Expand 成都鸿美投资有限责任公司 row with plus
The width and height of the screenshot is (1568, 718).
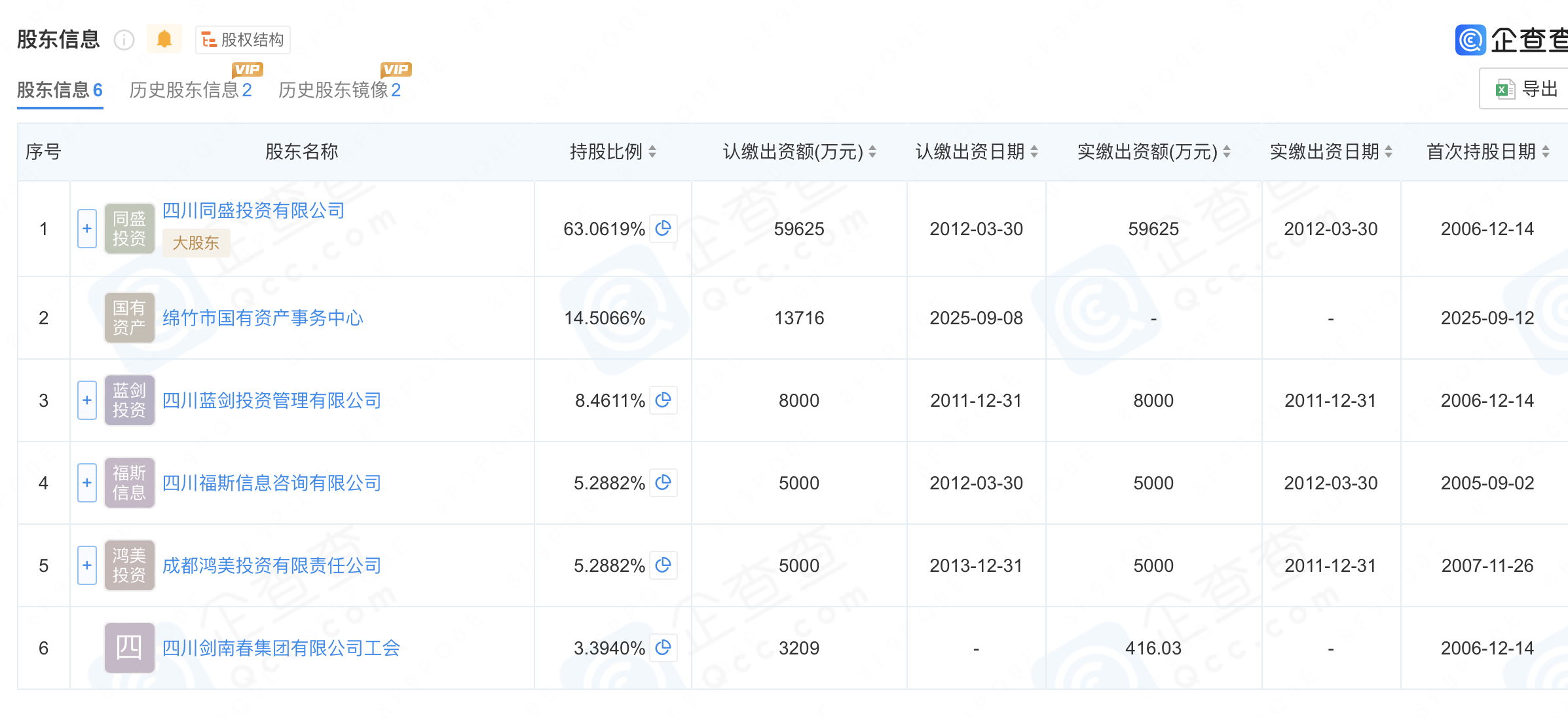tap(87, 565)
